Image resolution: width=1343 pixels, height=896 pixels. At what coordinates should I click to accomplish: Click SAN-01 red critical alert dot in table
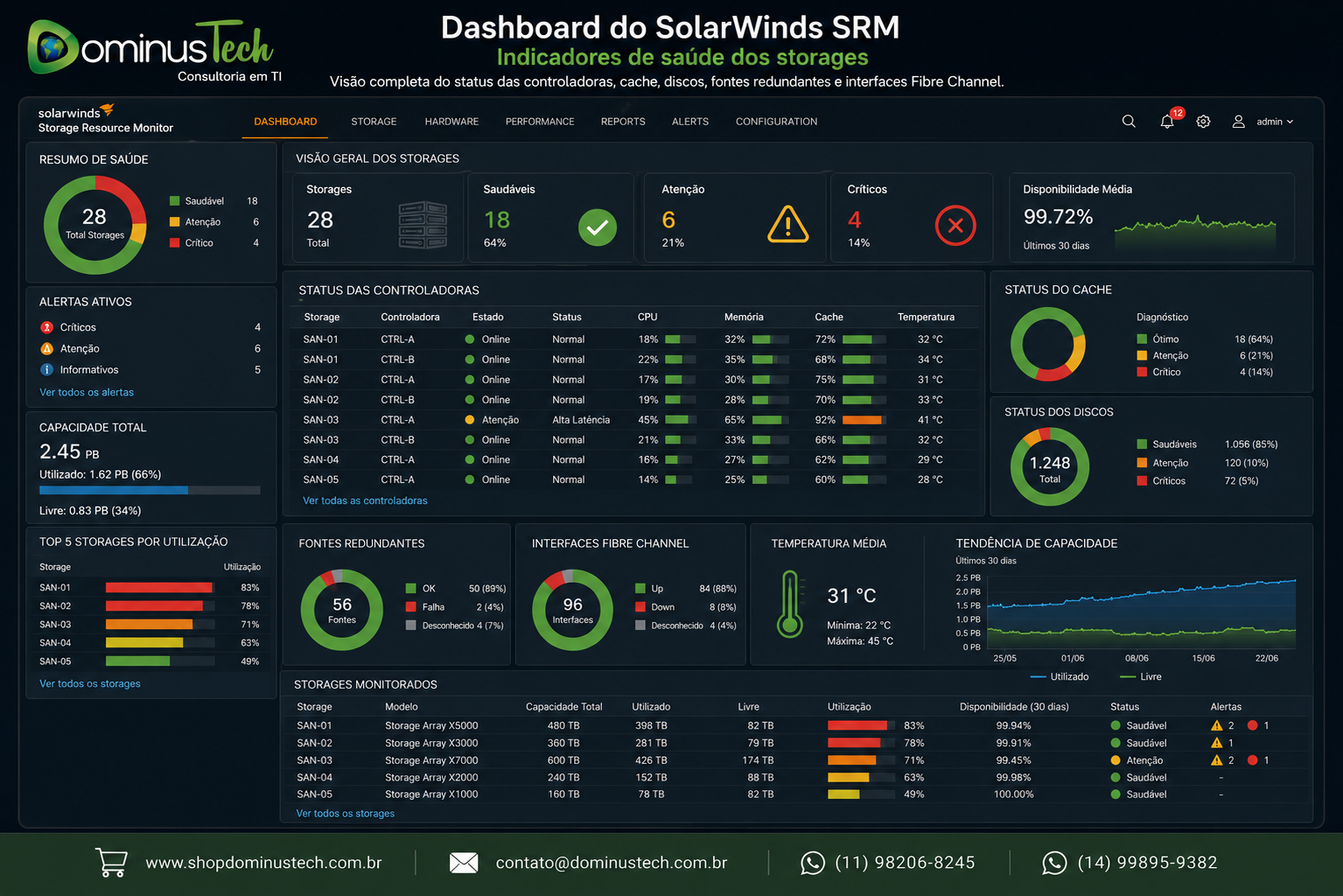click(1252, 725)
